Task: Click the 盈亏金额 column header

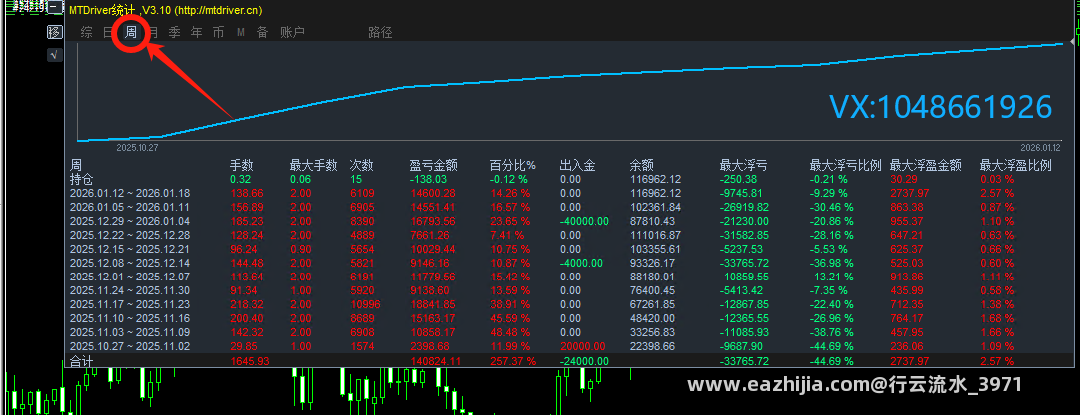Action: 433,165
